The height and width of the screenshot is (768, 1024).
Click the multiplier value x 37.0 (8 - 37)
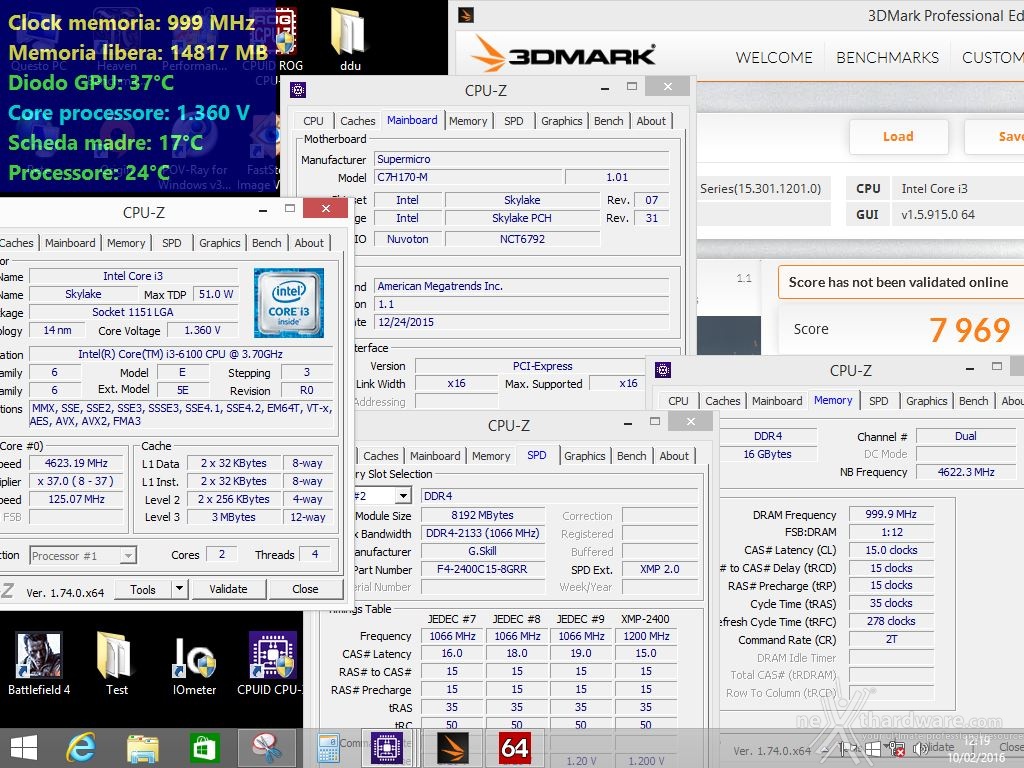(76, 481)
